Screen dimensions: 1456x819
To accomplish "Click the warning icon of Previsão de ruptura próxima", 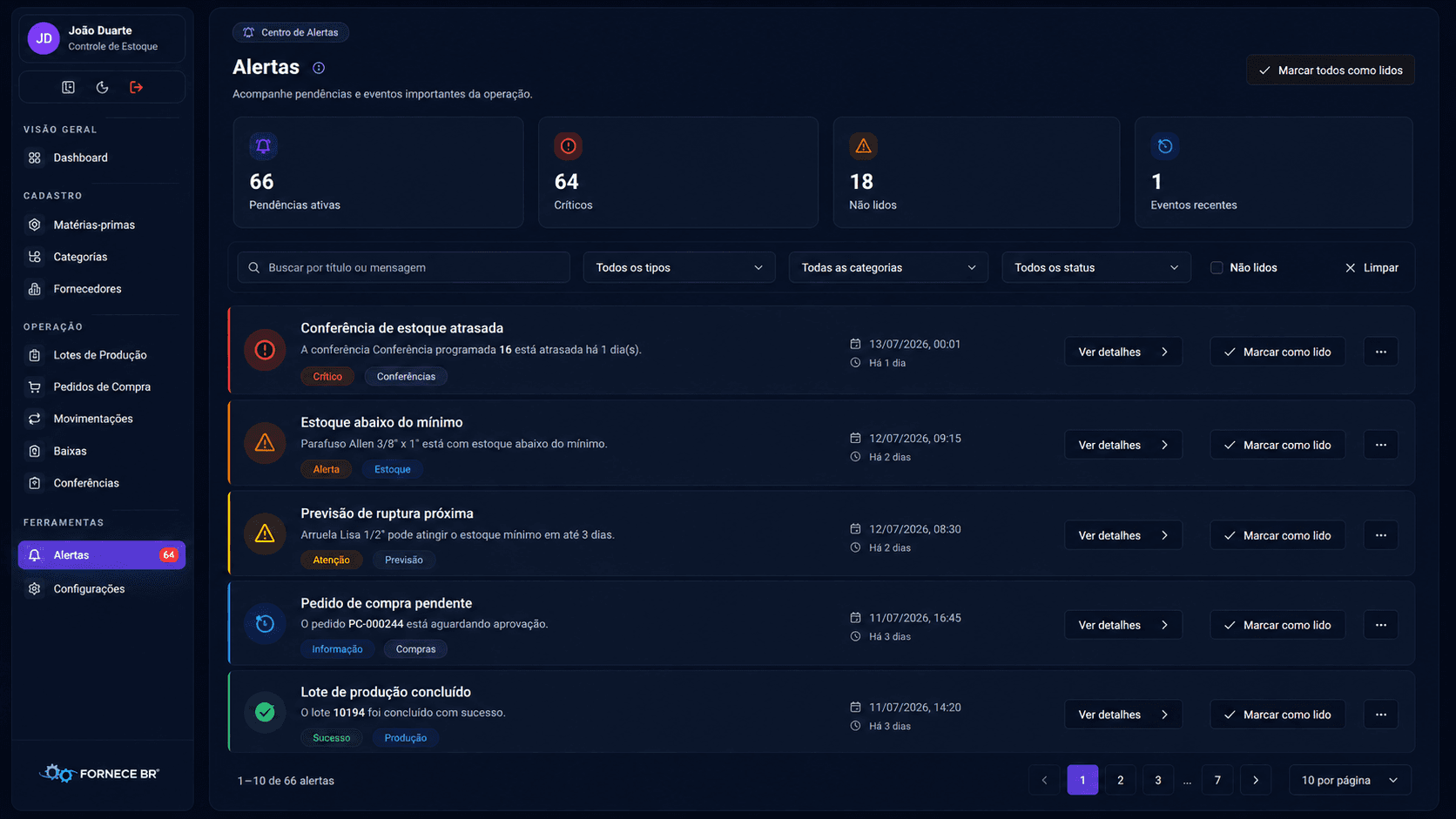I will coord(265,534).
